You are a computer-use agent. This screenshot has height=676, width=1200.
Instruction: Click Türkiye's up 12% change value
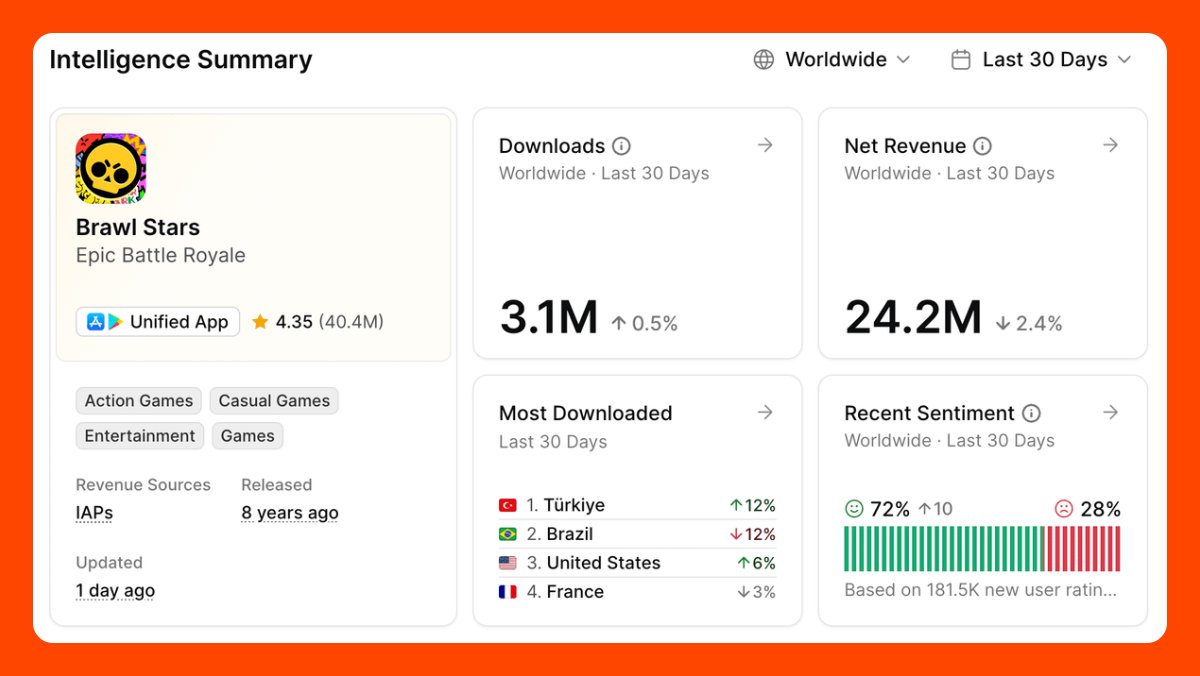(753, 506)
